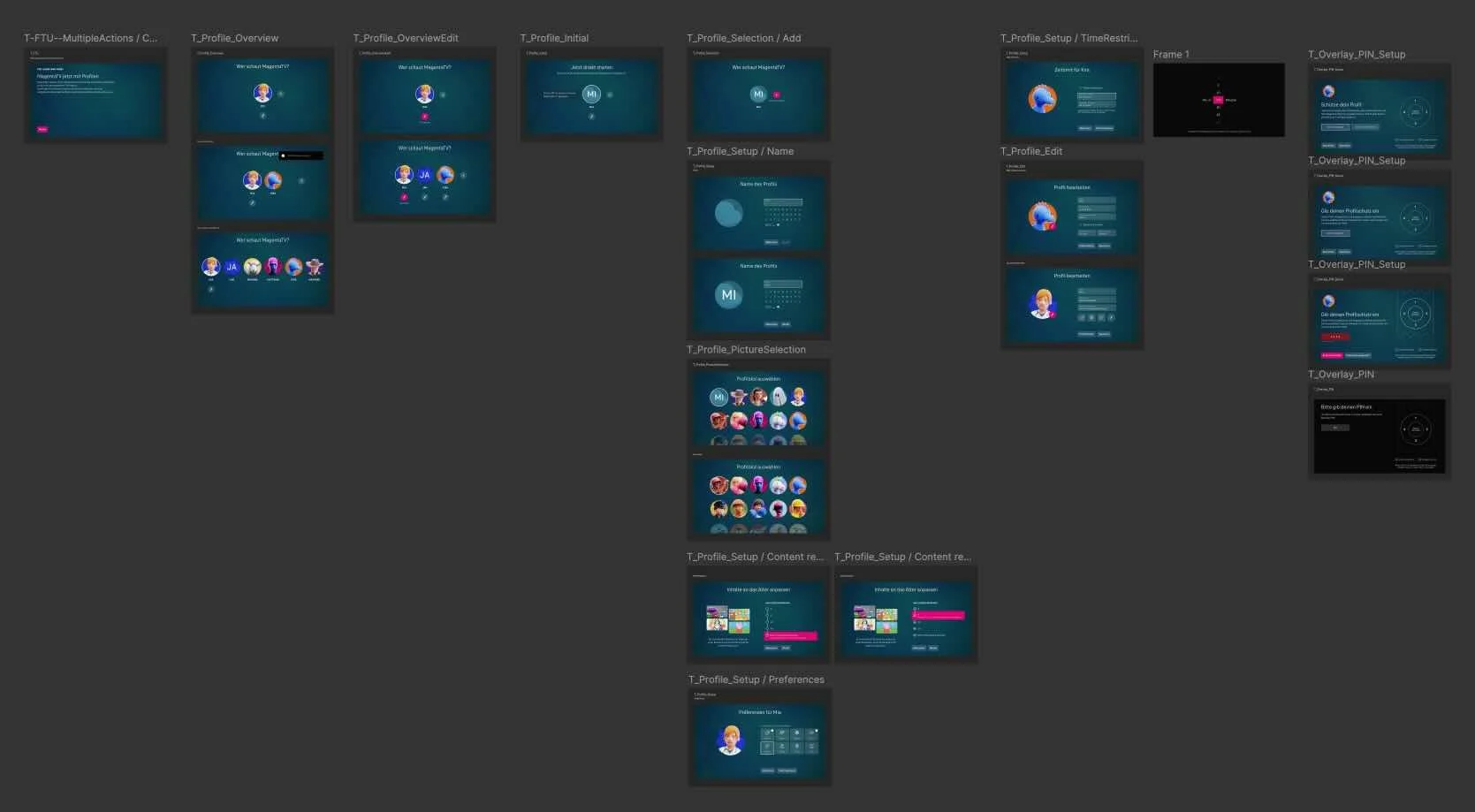Select the T_Profile_Edit frame label
This screenshot has width=1475, height=812.
point(1031,151)
